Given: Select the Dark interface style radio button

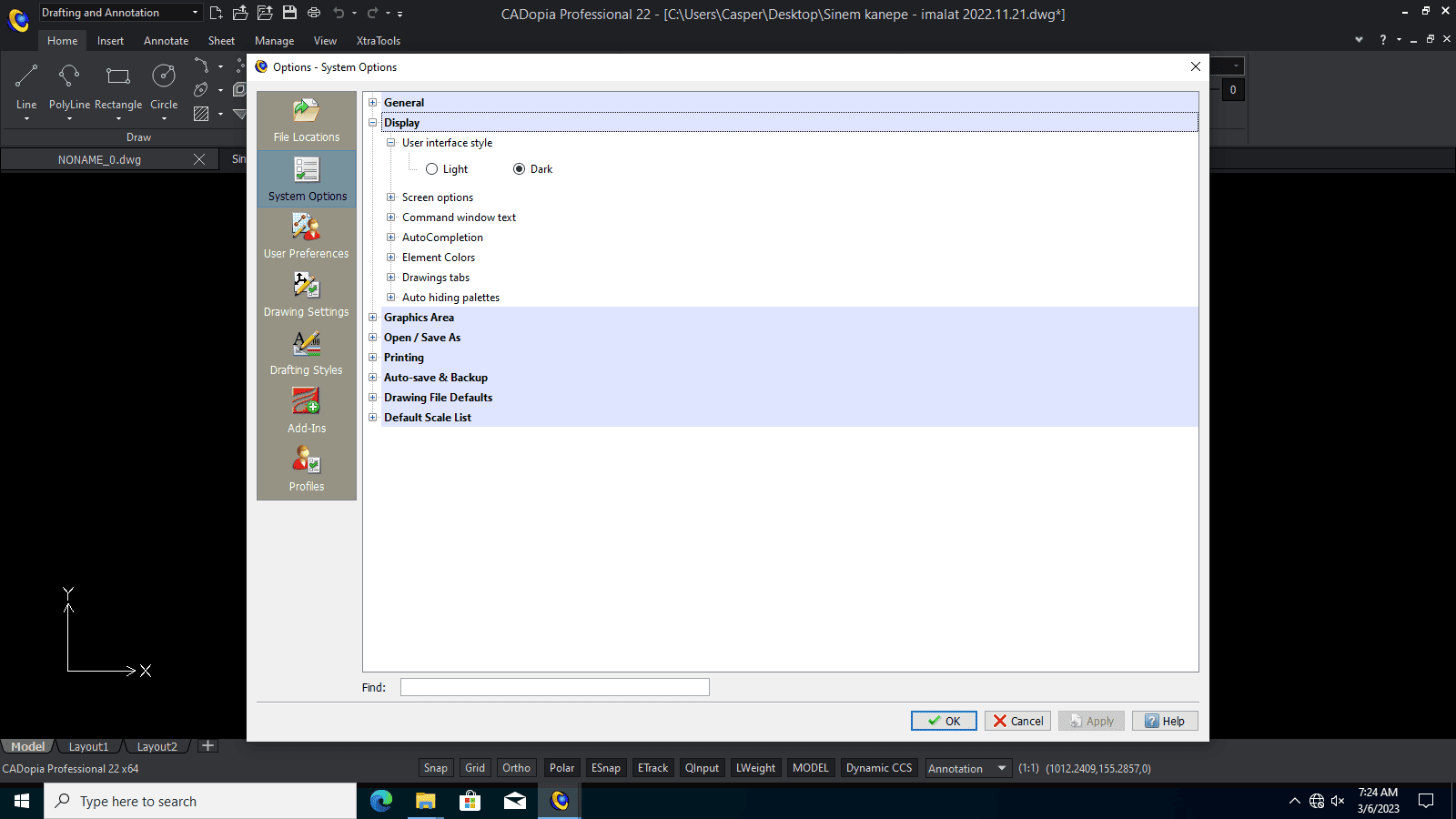Looking at the screenshot, I should [519, 169].
